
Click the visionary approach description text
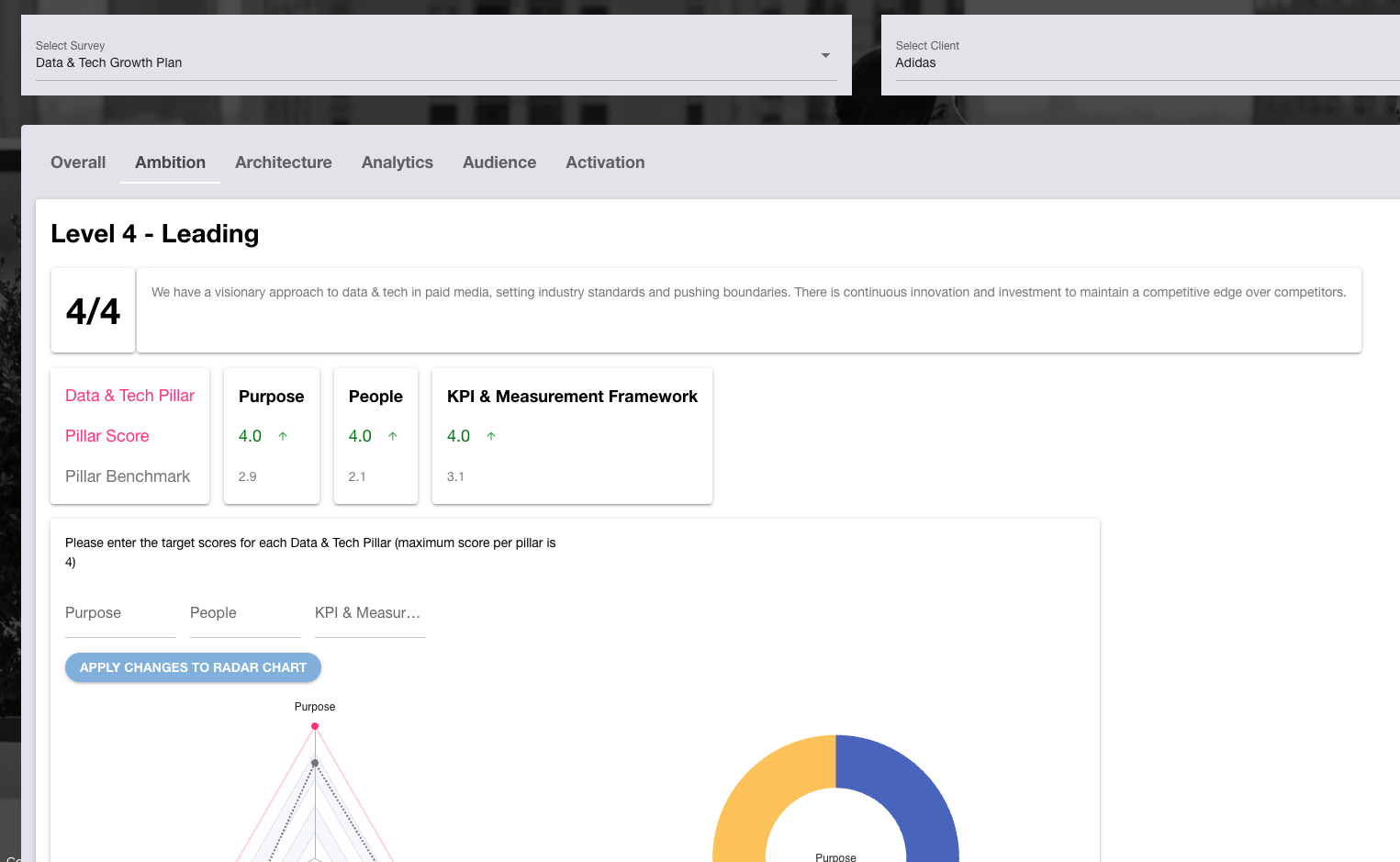coord(748,292)
